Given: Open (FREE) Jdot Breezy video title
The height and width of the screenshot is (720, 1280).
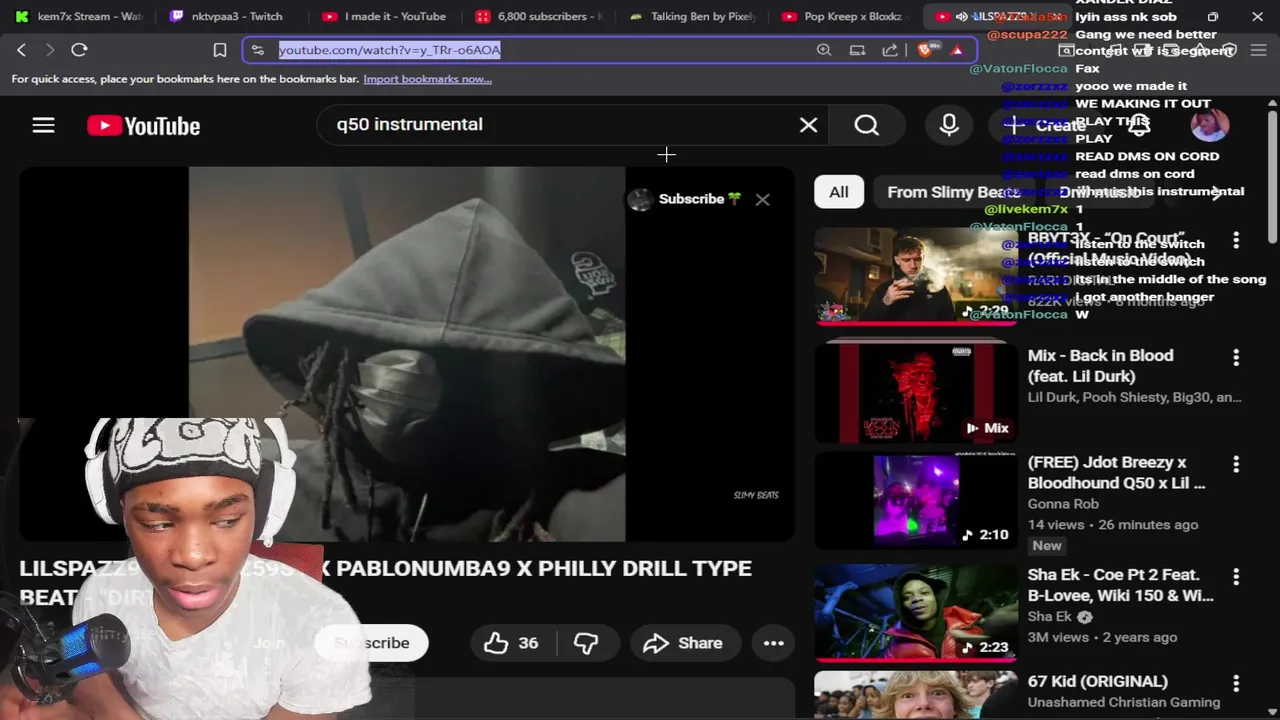Looking at the screenshot, I should tap(1116, 473).
